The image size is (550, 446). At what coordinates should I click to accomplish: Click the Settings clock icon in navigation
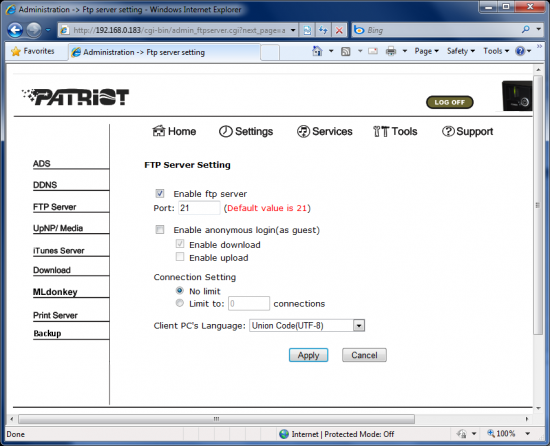pyautogui.click(x=226, y=131)
